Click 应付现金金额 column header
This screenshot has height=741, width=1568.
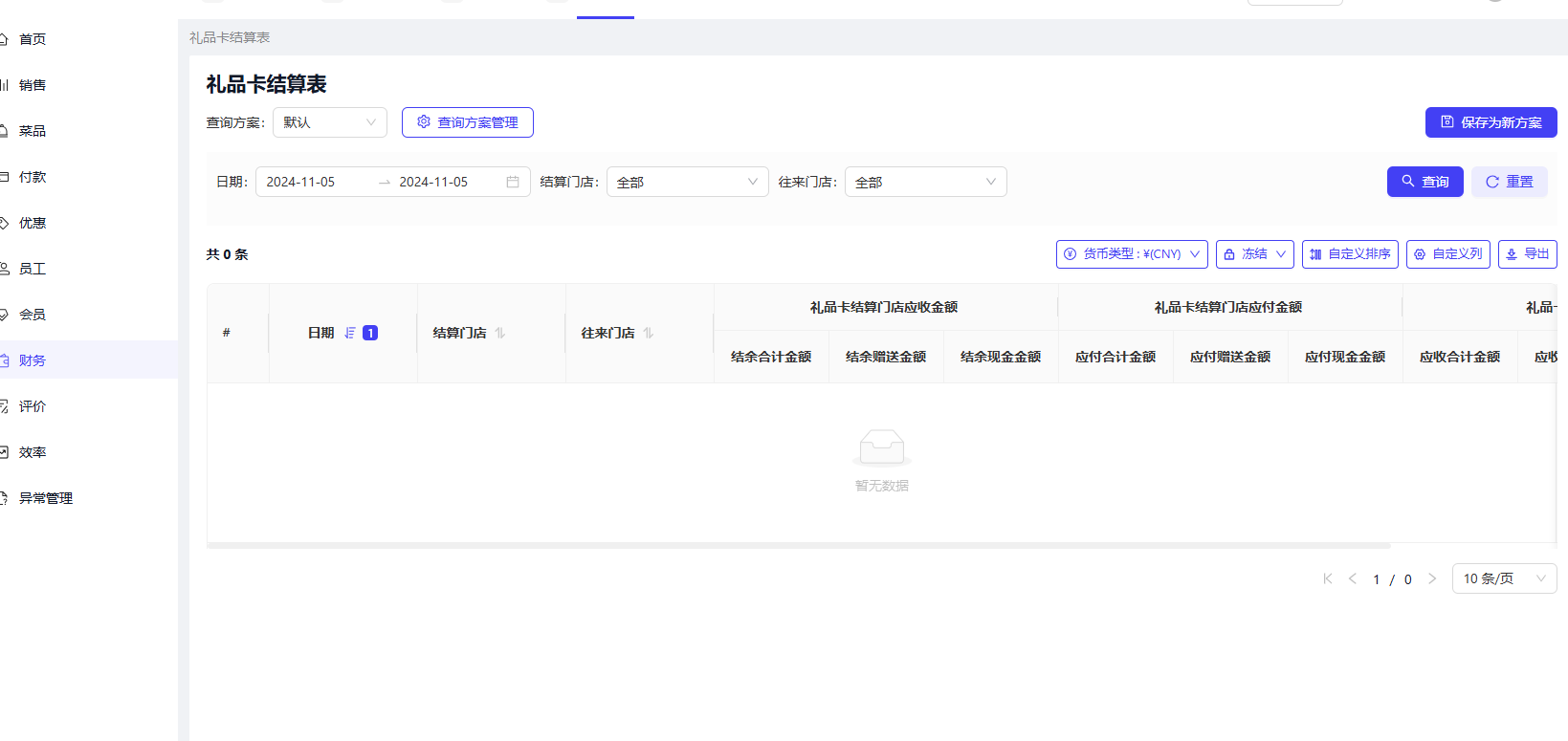[x=1345, y=357]
